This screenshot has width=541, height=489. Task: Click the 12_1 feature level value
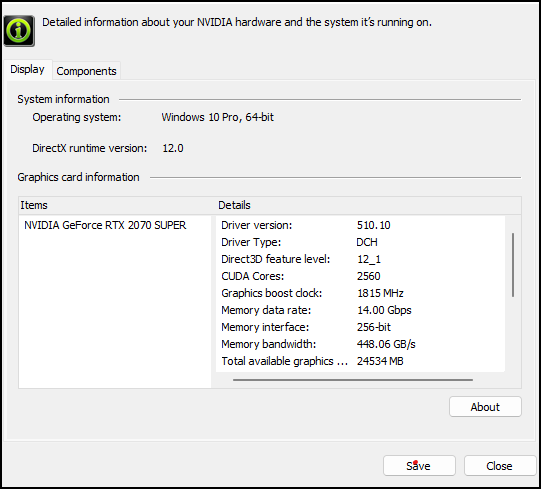tap(369, 259)
